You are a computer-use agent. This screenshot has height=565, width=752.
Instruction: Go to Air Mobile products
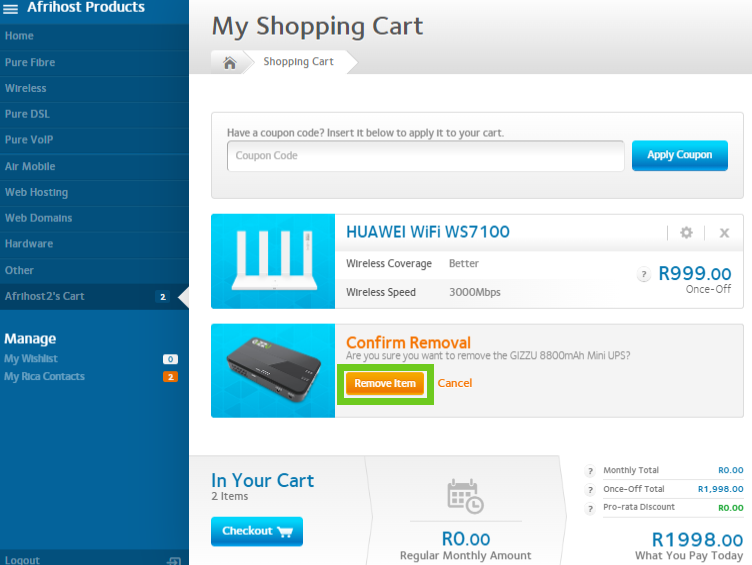click(x=30, y=166)
